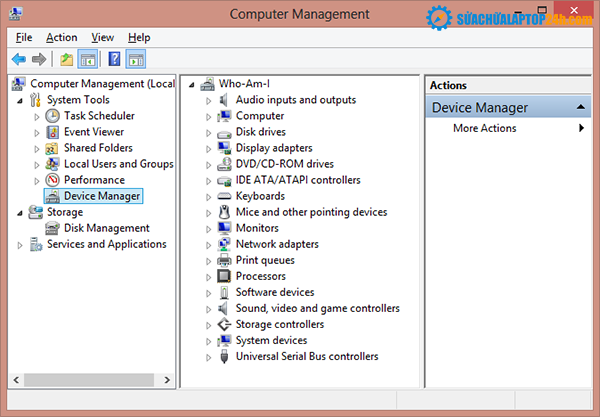Select the Performance icon in the tree
The height and width of the screenshot is (417, 600).
pyautogui.click(x=53, y=180)
